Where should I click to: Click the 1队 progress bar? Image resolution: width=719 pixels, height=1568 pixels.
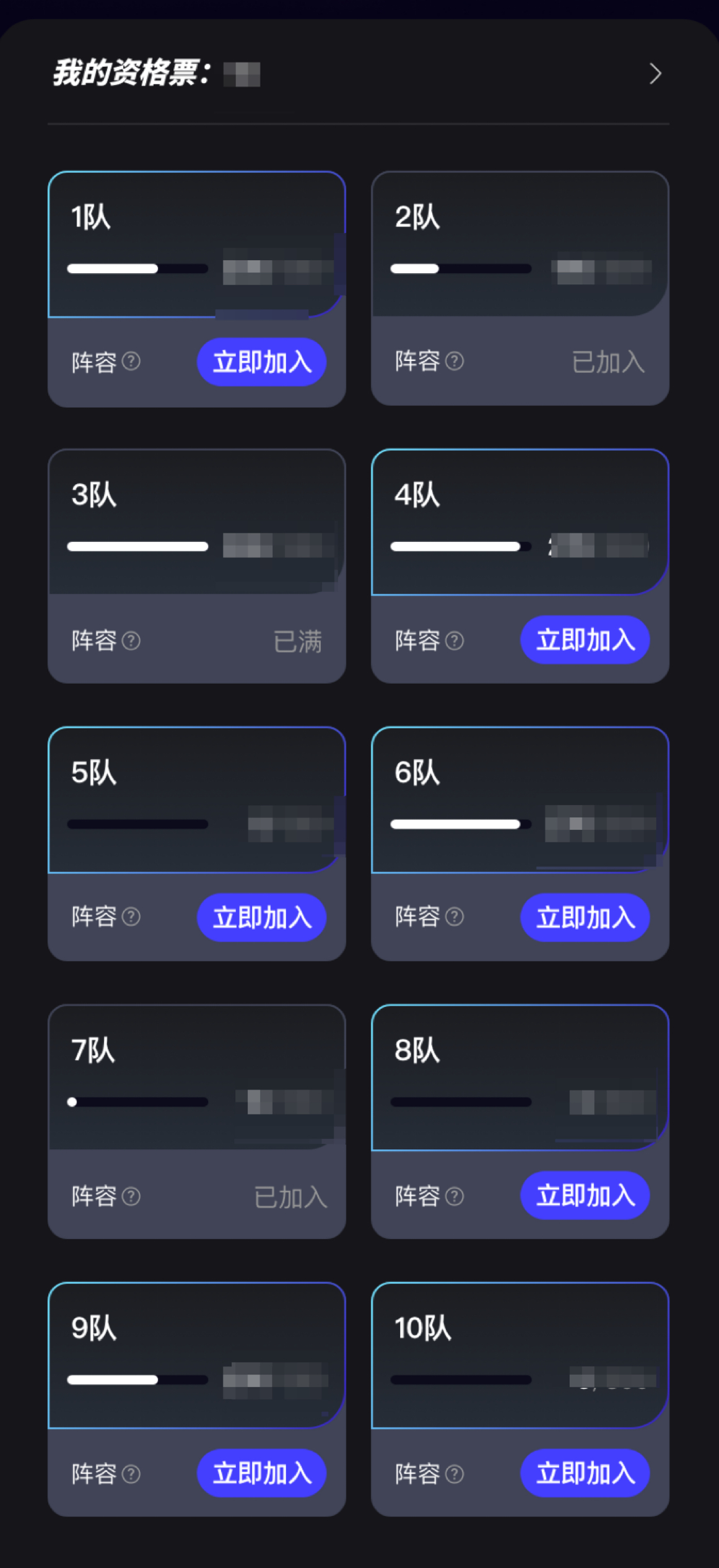[137, 268]
